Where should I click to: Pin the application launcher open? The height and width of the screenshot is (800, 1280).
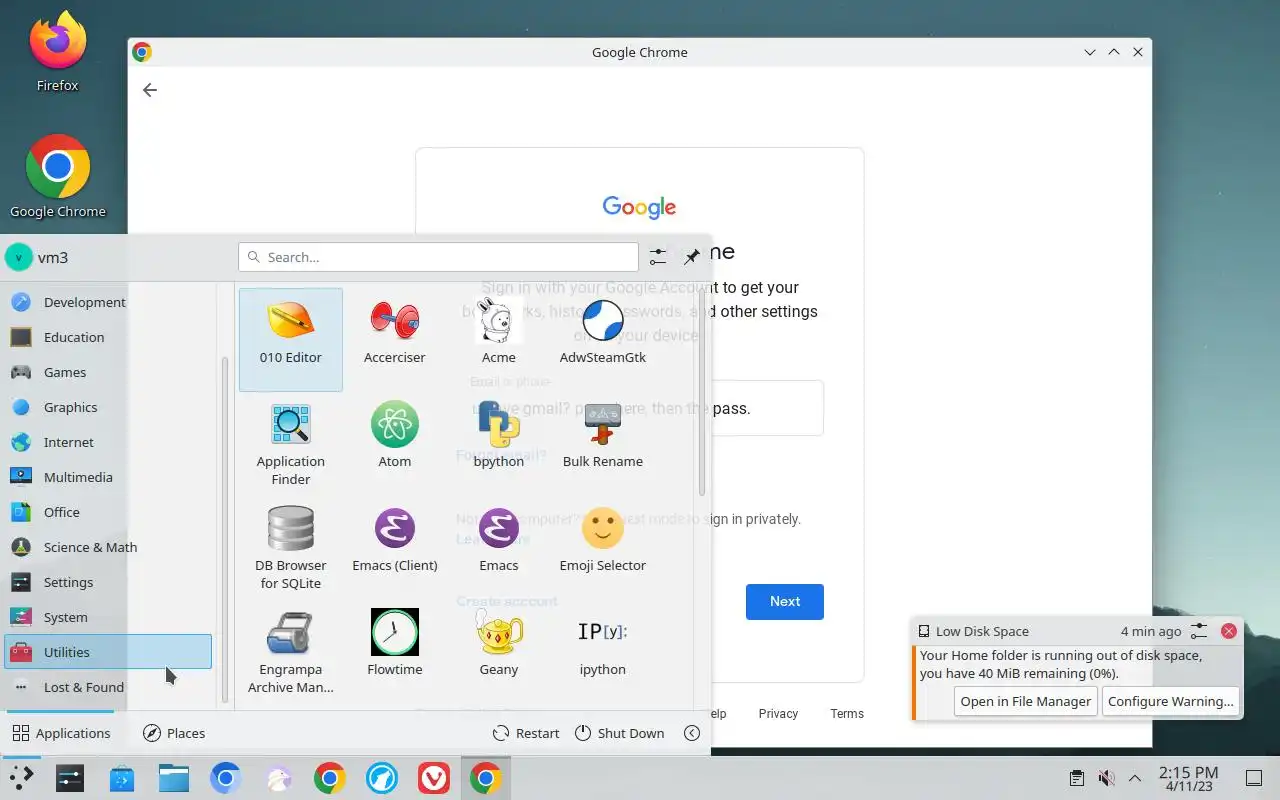point(692,257)
